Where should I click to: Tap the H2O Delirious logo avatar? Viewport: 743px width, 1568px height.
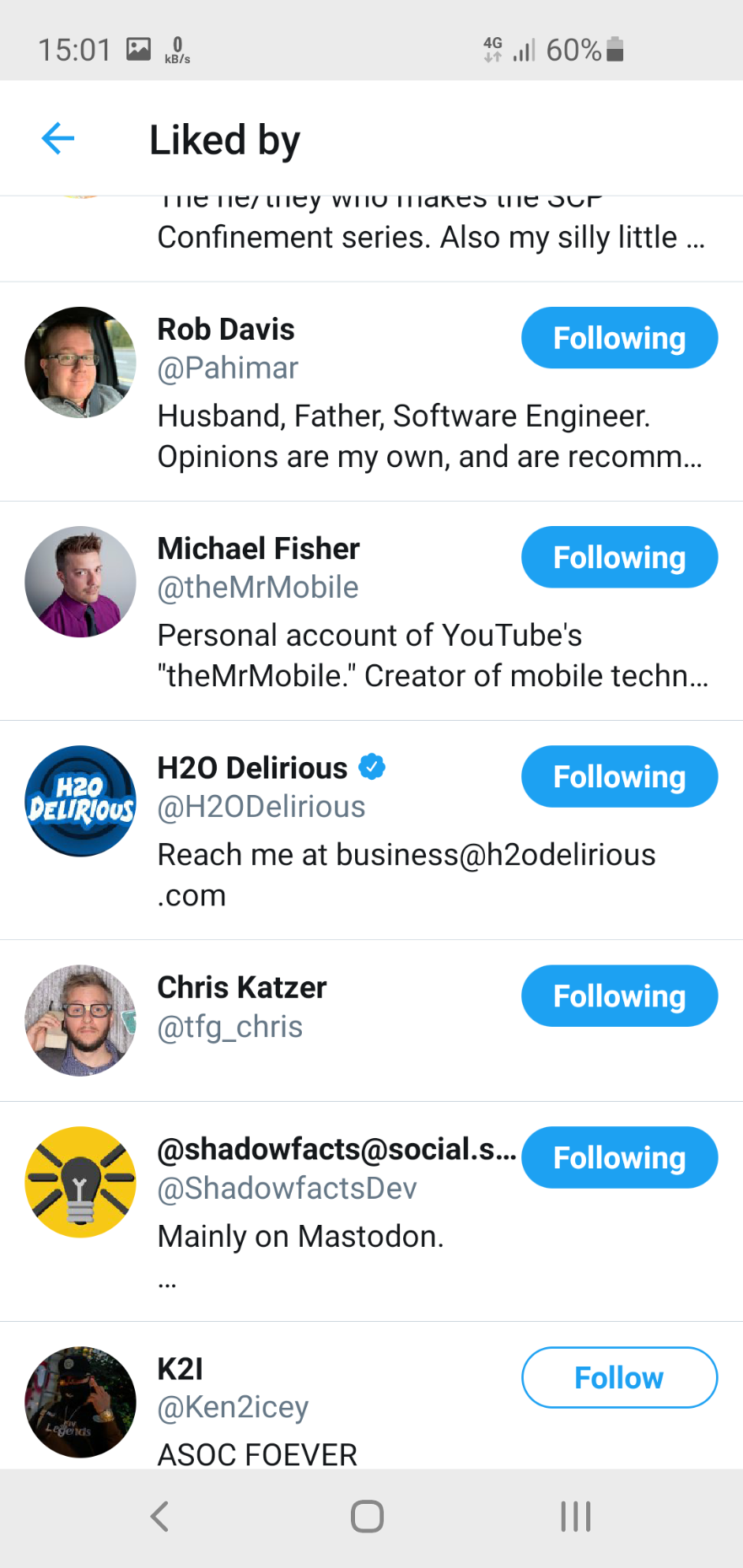pos(80,801)
